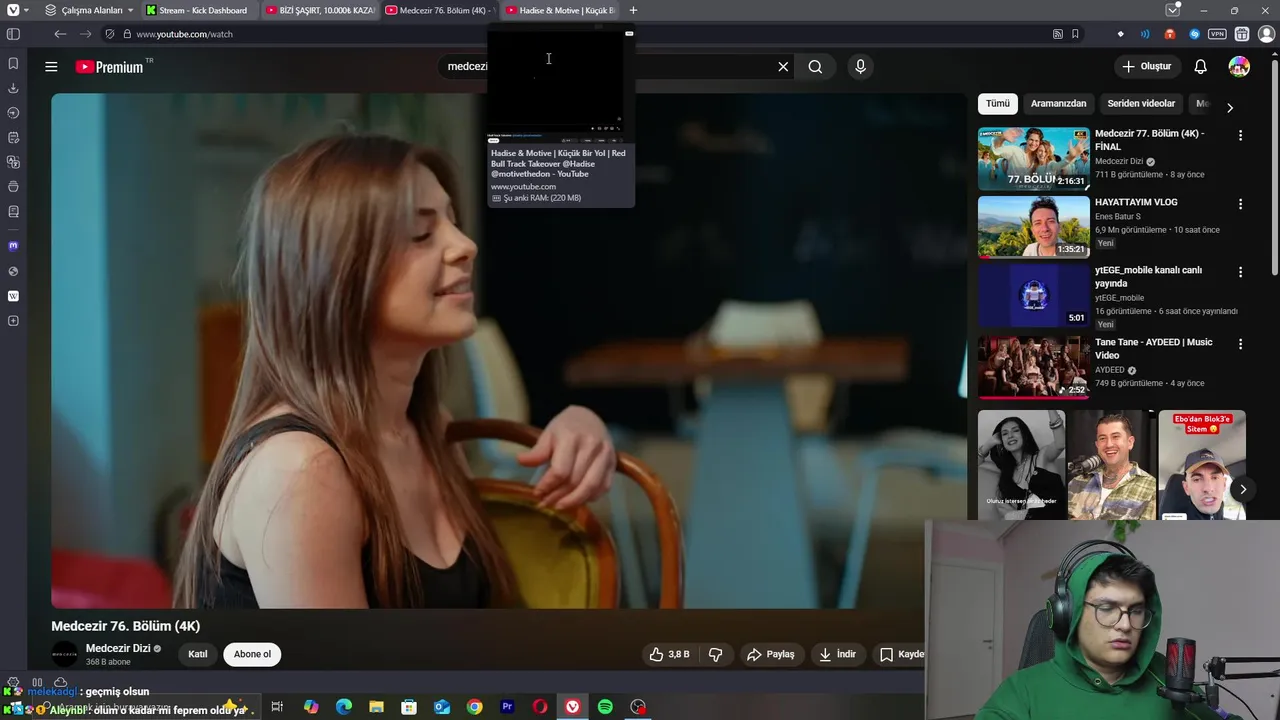Viewport: 1280px width, 720px height.
Task: Clear the YouTube search box
Action: (x=783, y=67)
